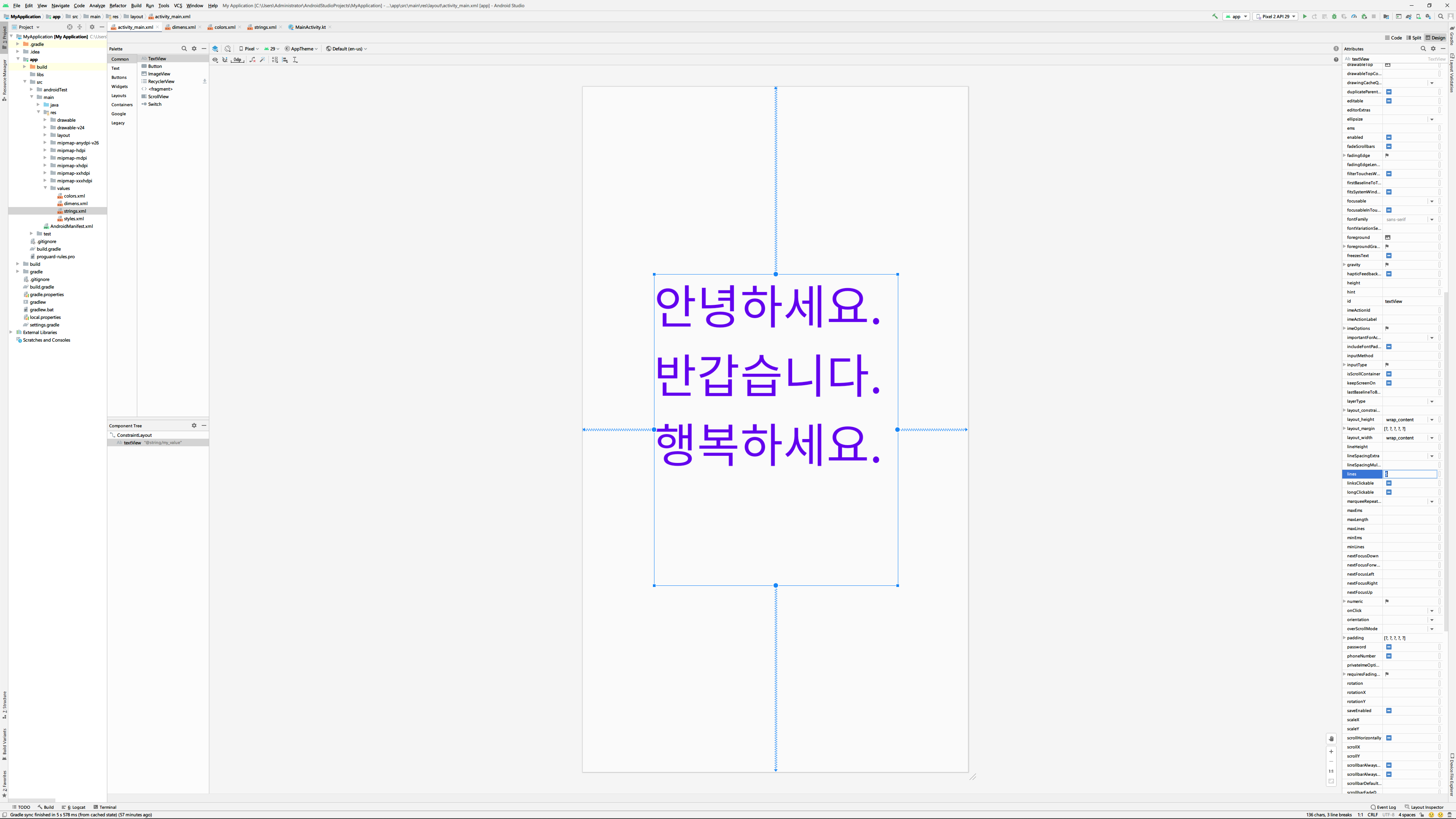Screen dimensions: 1456x819
Task: Toggle the password attribute checkbox
Action: pyautogui.click(x=1389, y=647)
